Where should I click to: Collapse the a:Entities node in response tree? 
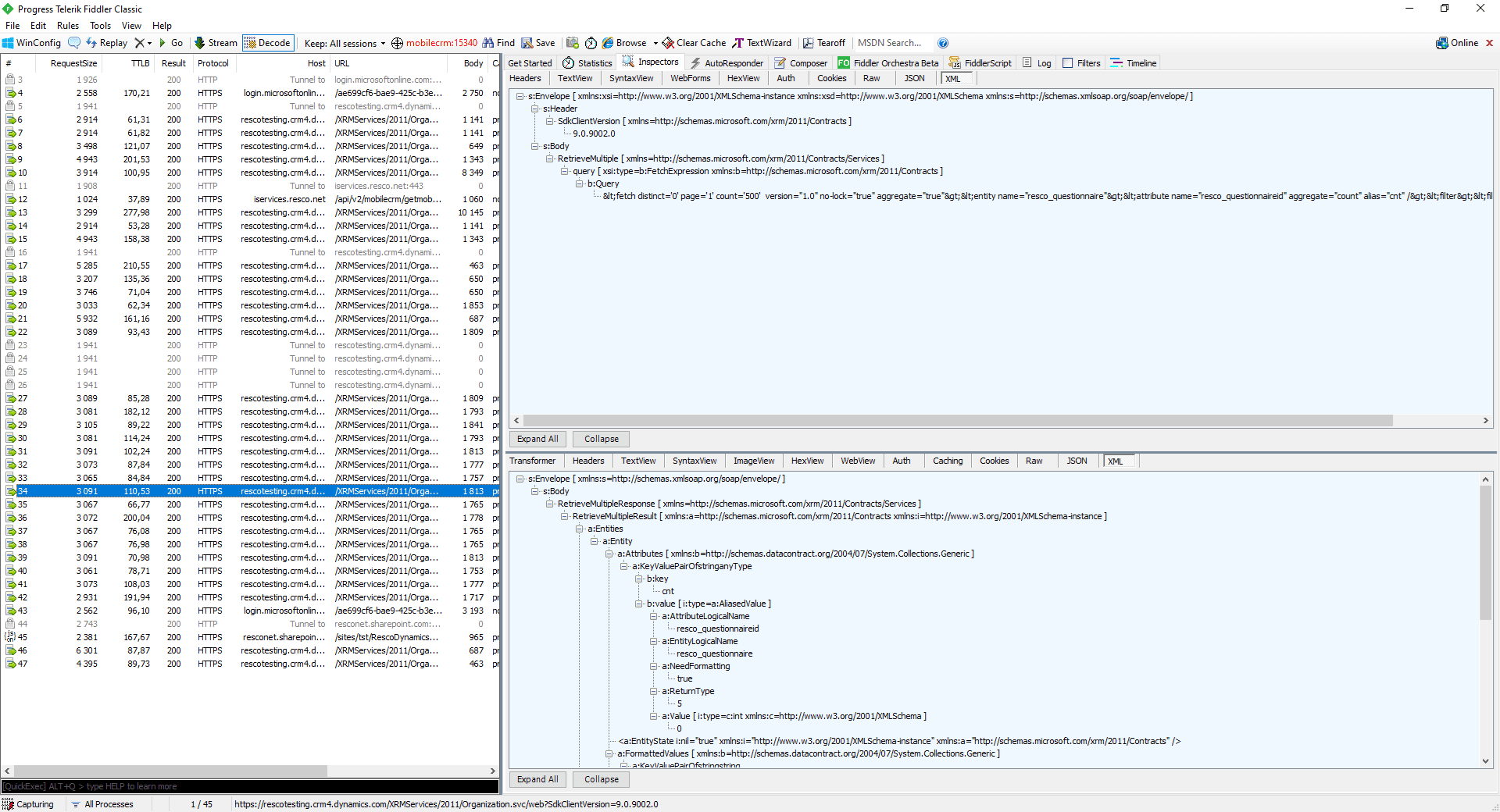coord(580,529)
